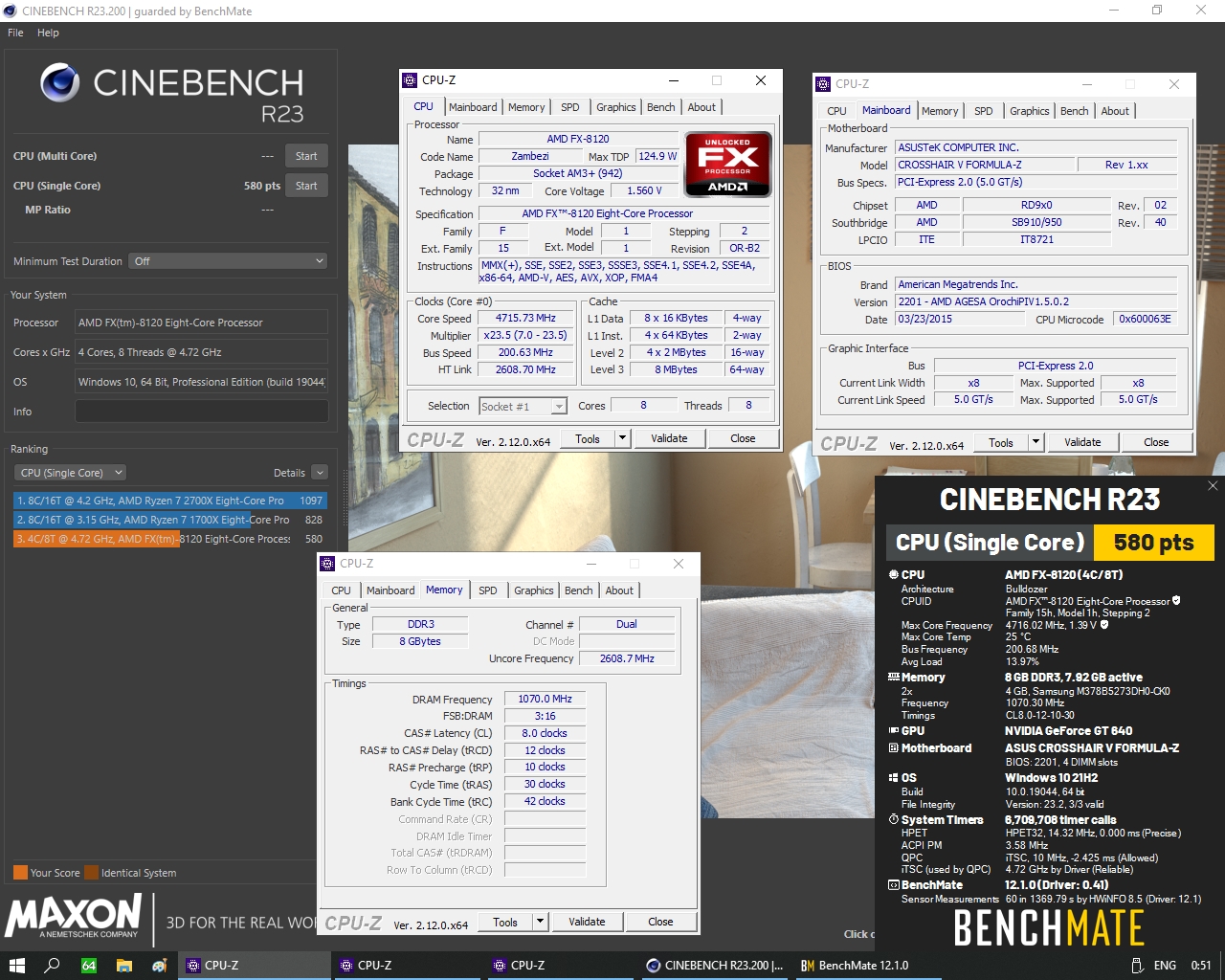Click the Core Speed value 4715.73 MHz

(x=525, y=319)
